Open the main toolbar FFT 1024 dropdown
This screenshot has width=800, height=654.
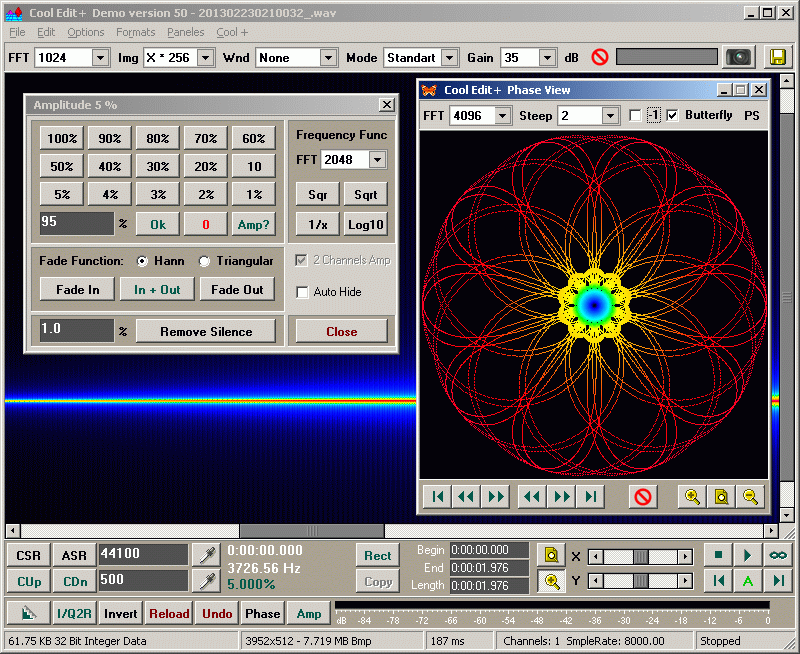101,58
